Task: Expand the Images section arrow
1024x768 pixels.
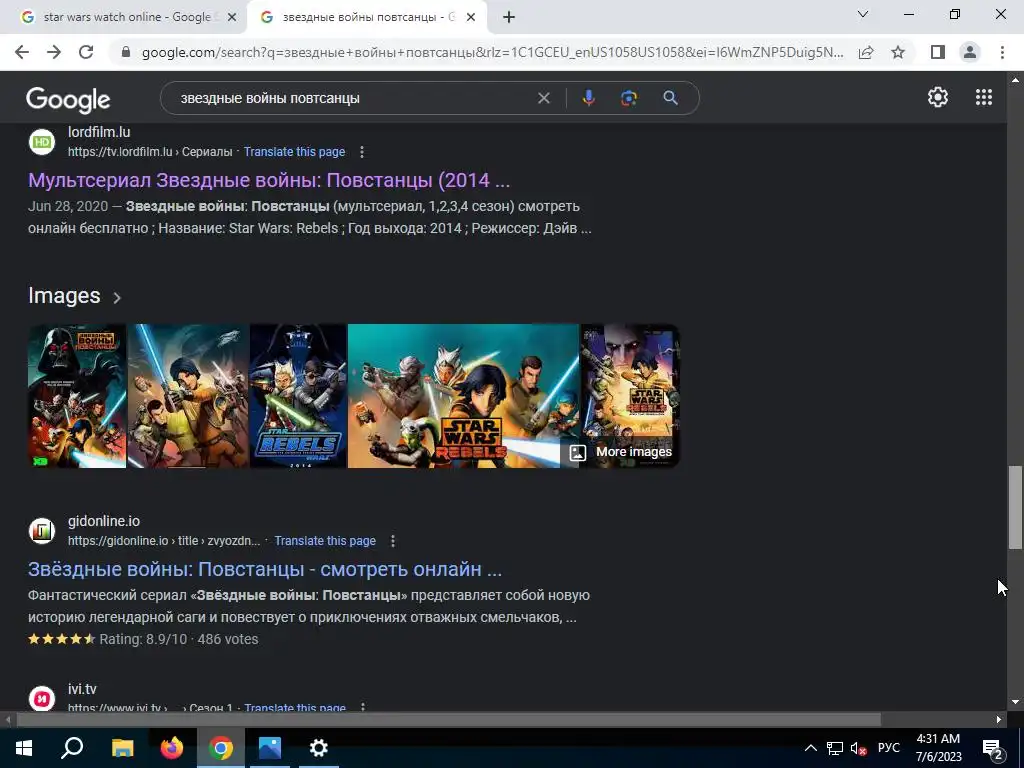Action: [x=117, y=298]
